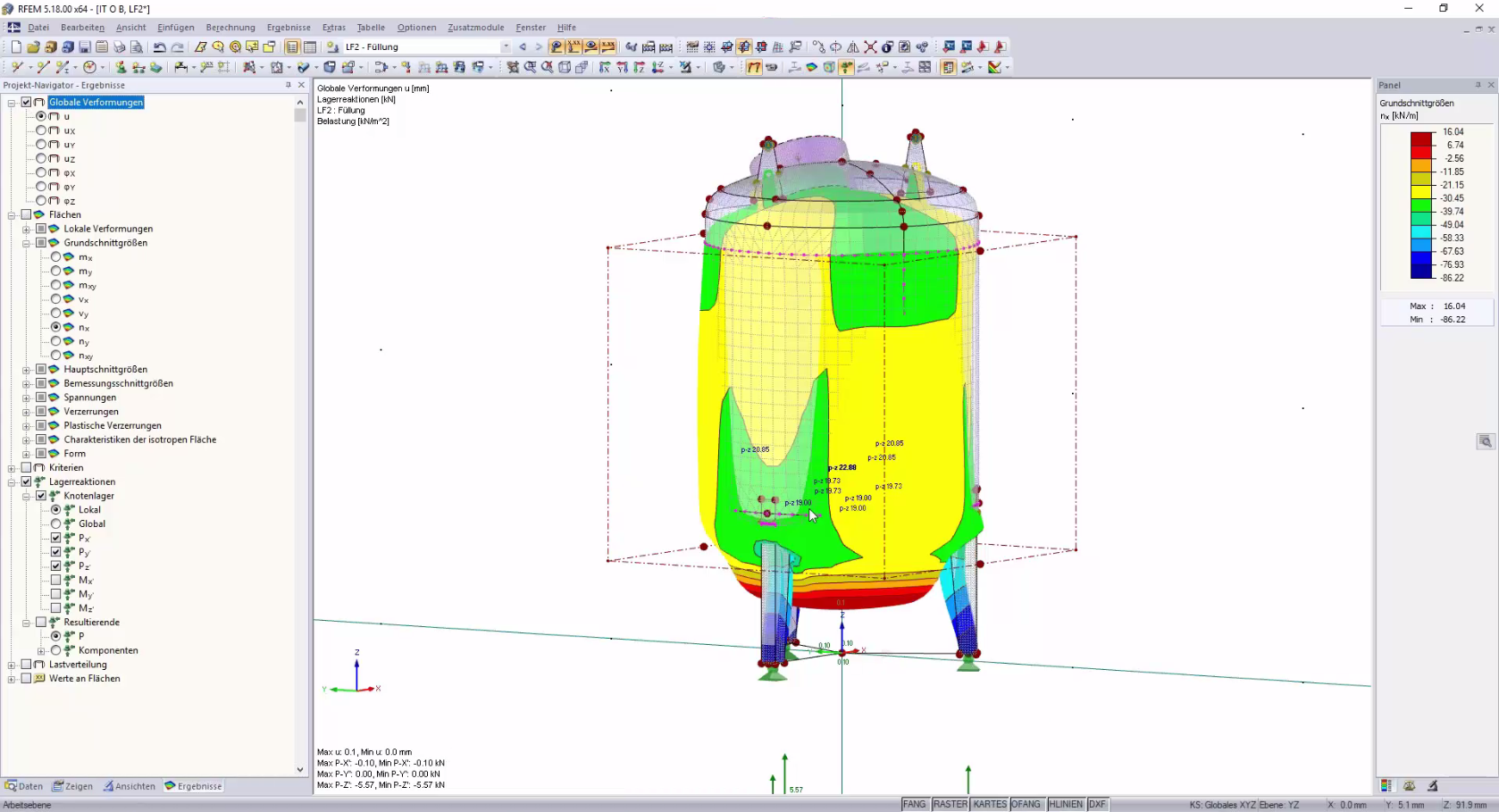
Task: Click the Open file folder icon
Action: (x=33, y=46)
